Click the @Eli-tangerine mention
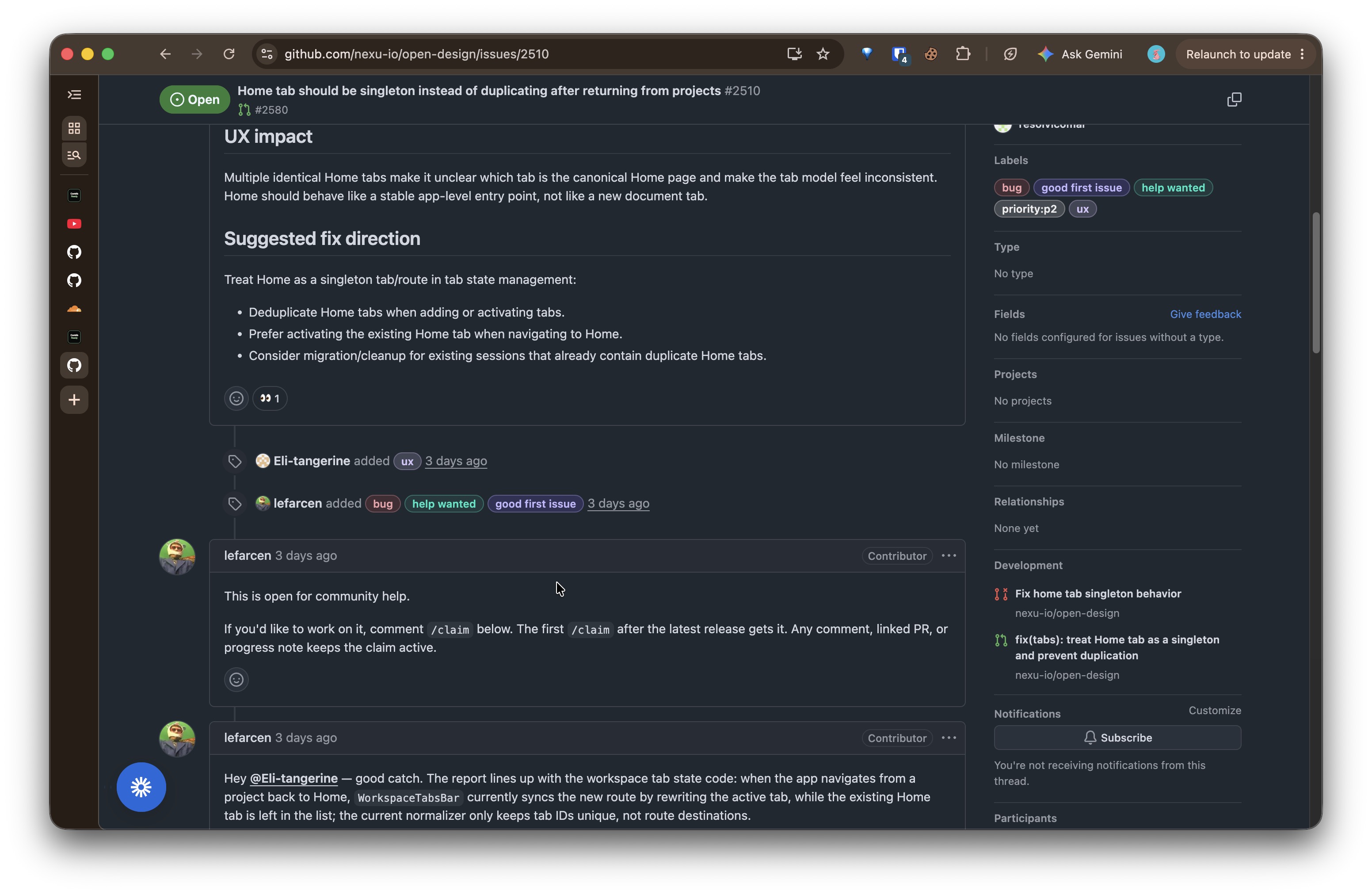Viewport: 1372px width, 895px height. [293, 779]
